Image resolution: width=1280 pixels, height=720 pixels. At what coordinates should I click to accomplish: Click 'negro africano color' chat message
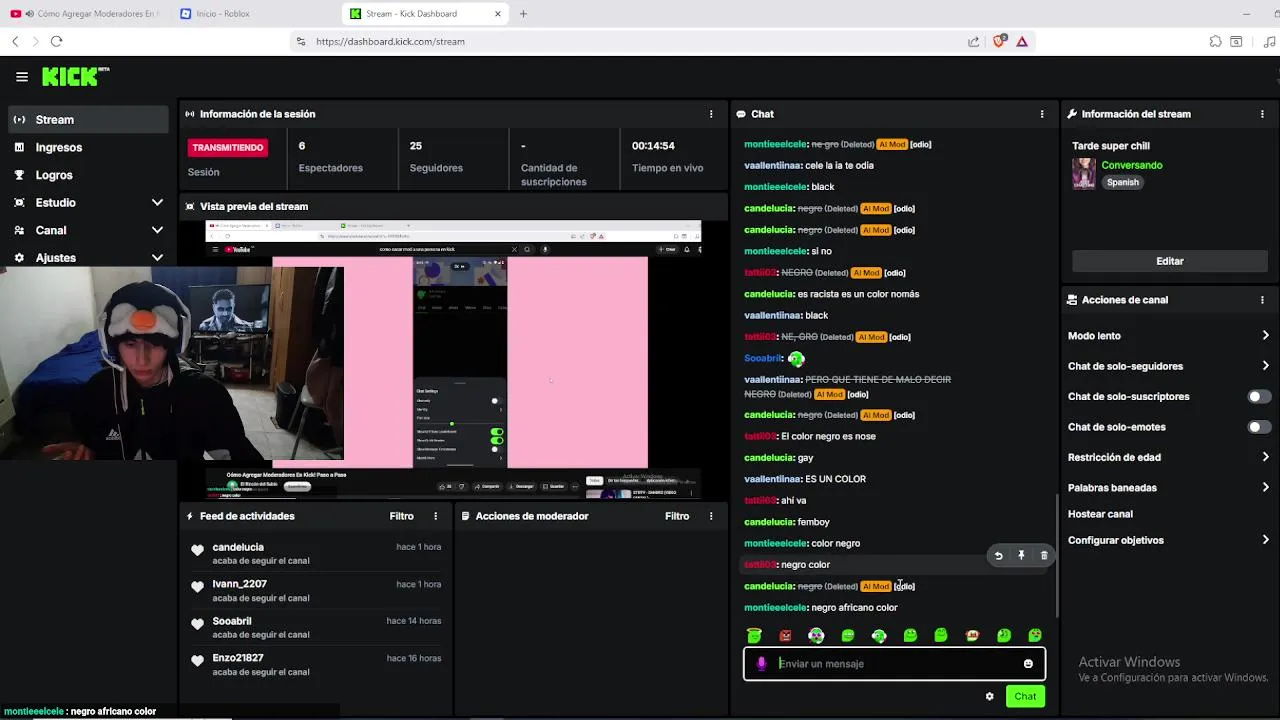(x=854, y=608)
